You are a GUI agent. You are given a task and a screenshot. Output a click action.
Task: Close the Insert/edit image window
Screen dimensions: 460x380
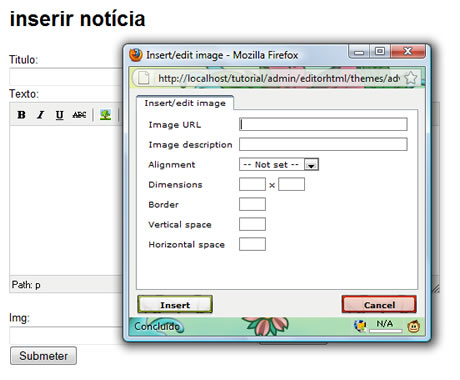(408, 51)
